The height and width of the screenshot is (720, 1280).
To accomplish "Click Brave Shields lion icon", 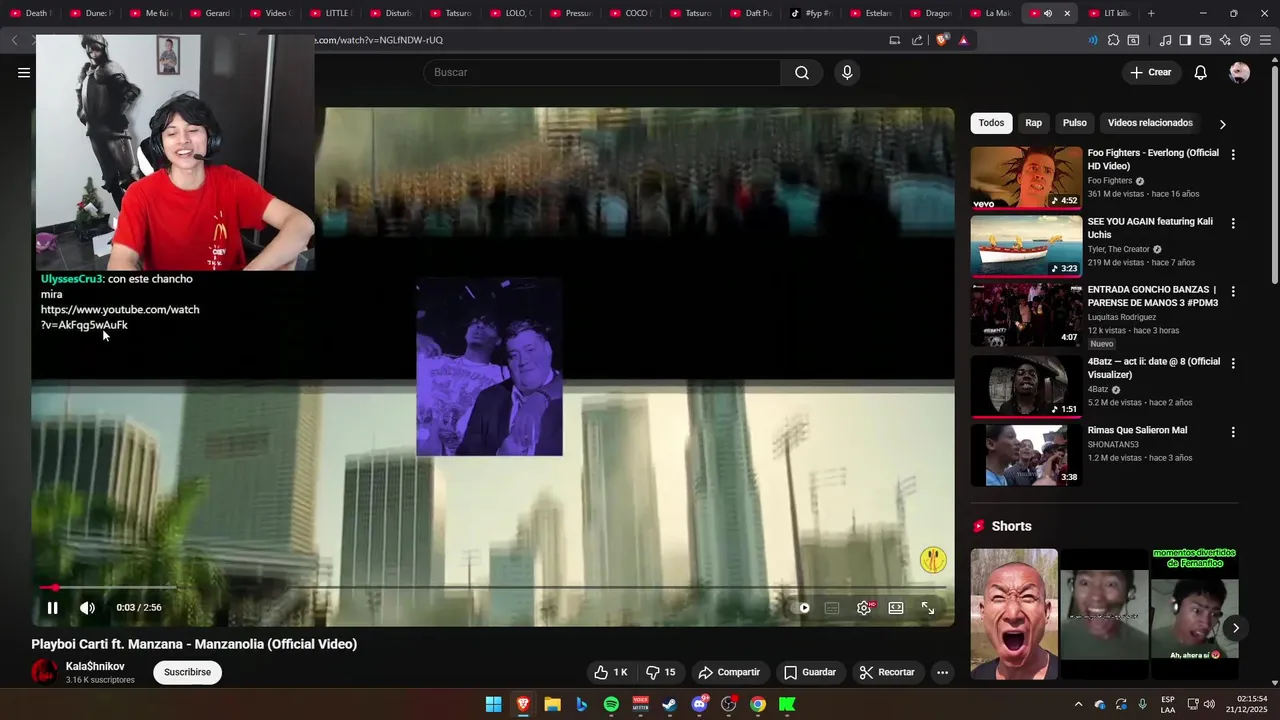I will [942, 40].
